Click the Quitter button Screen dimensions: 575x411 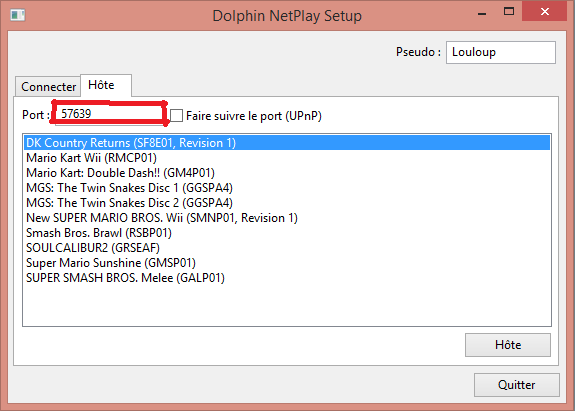[x=517, y=385]
